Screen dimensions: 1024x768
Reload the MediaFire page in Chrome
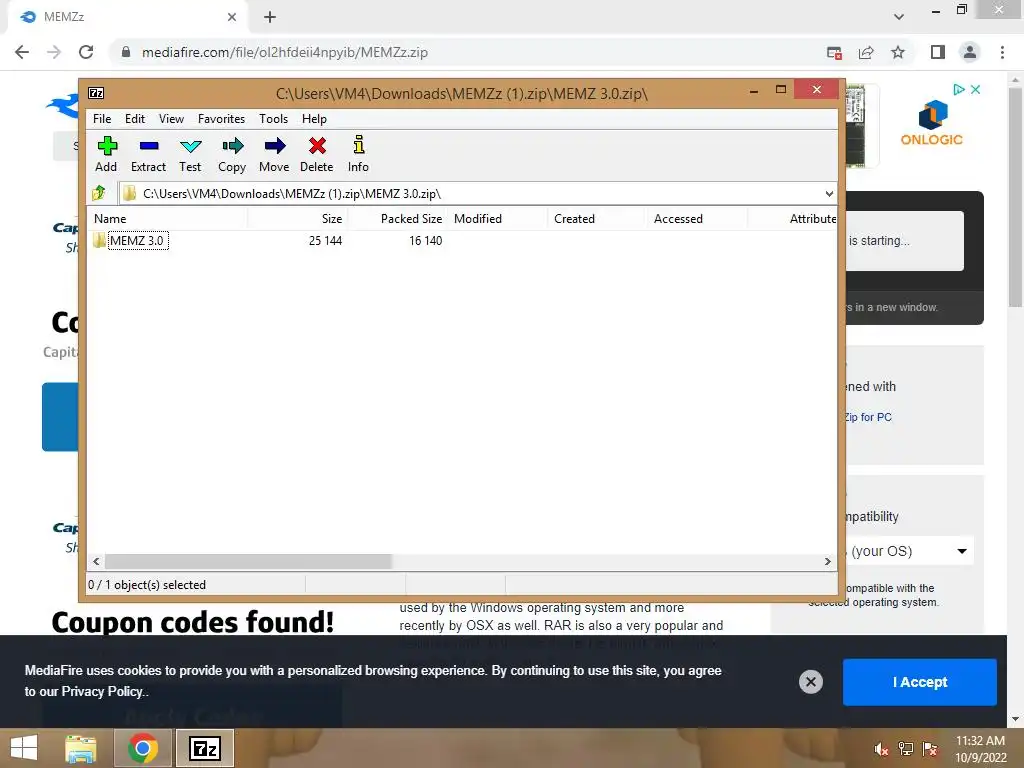[x=86, y=52]
